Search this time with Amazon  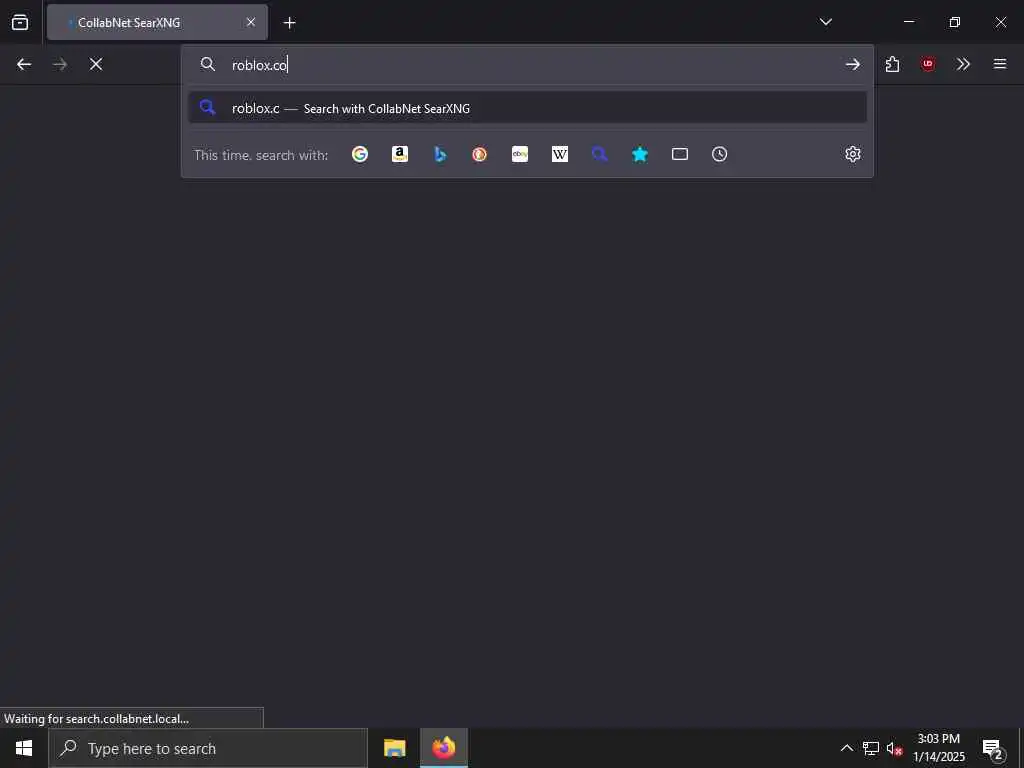pyautogui.click(x=400, y=154)
